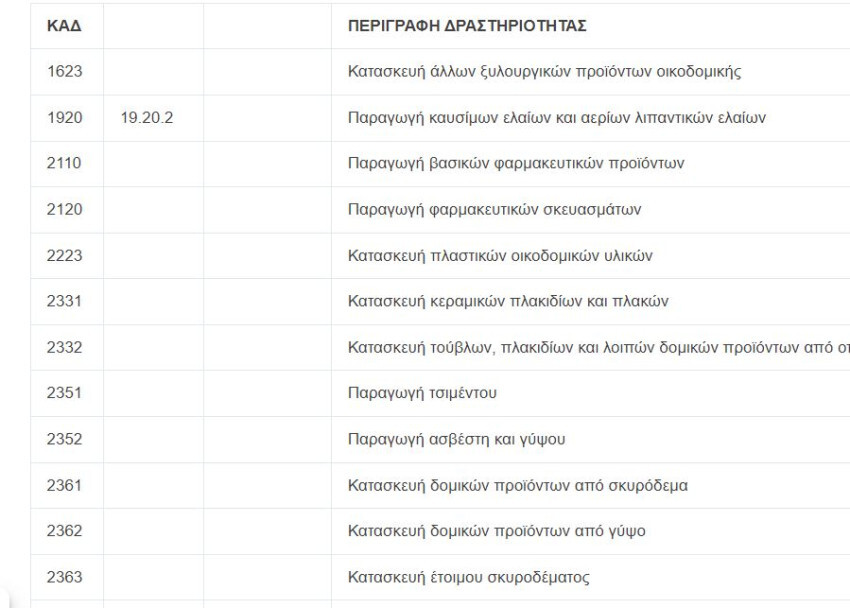This screenshot has height=608, width=850.
Task: Select Παραγωγή φαρμακευτικών σκευασμάτων description
Action: (x=494, y=209)
